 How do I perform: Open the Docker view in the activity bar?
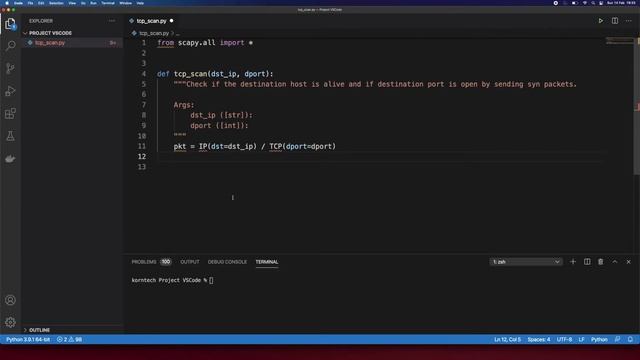10,159
